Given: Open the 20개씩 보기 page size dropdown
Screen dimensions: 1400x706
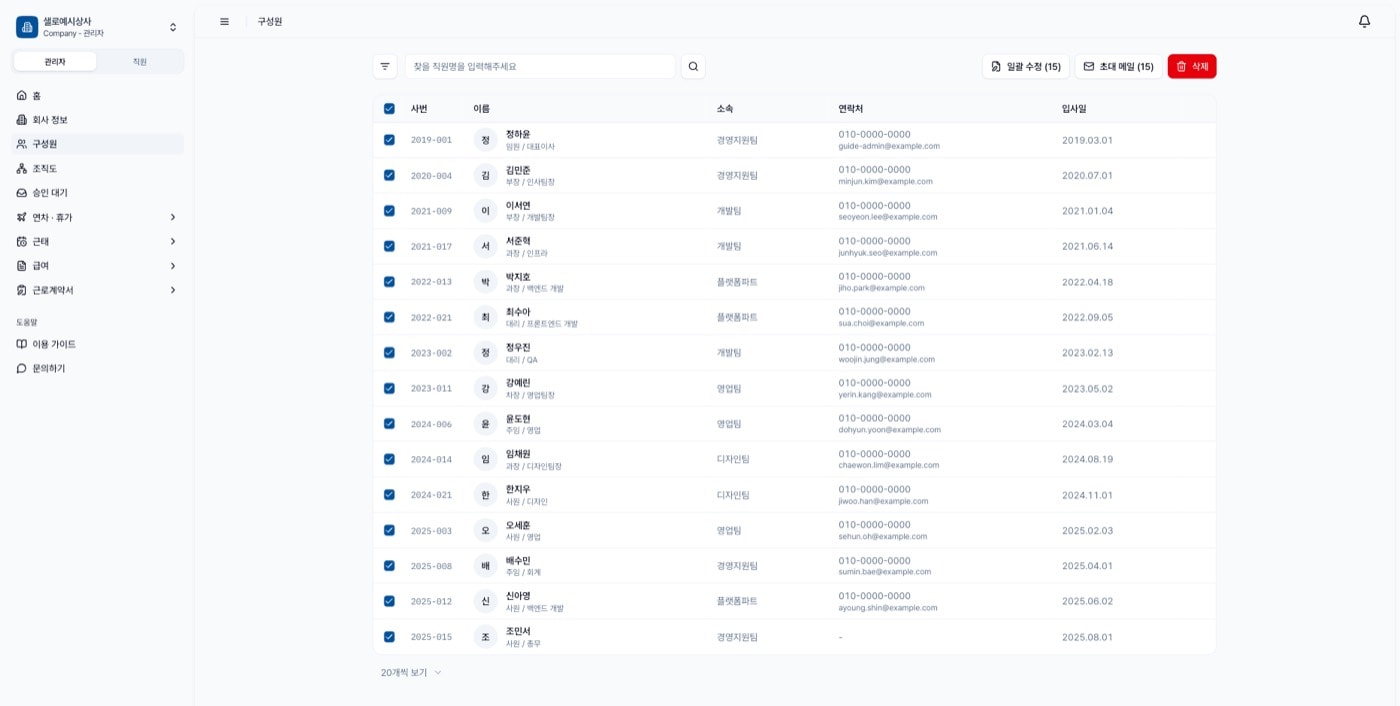Looking at the screenshot, I should pos(411,673).
